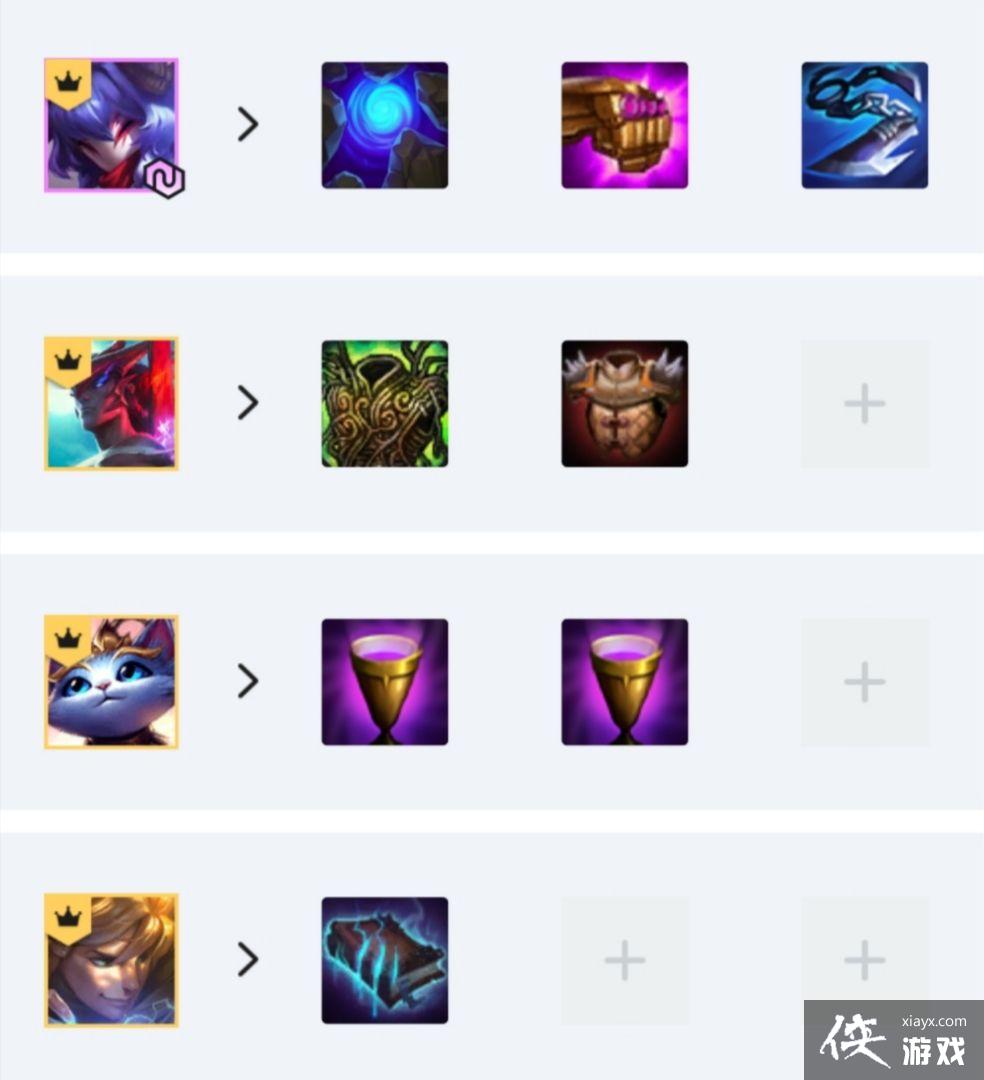
Task: Click the spiked Bramble Vest armor icon
Action: [625, 404]
